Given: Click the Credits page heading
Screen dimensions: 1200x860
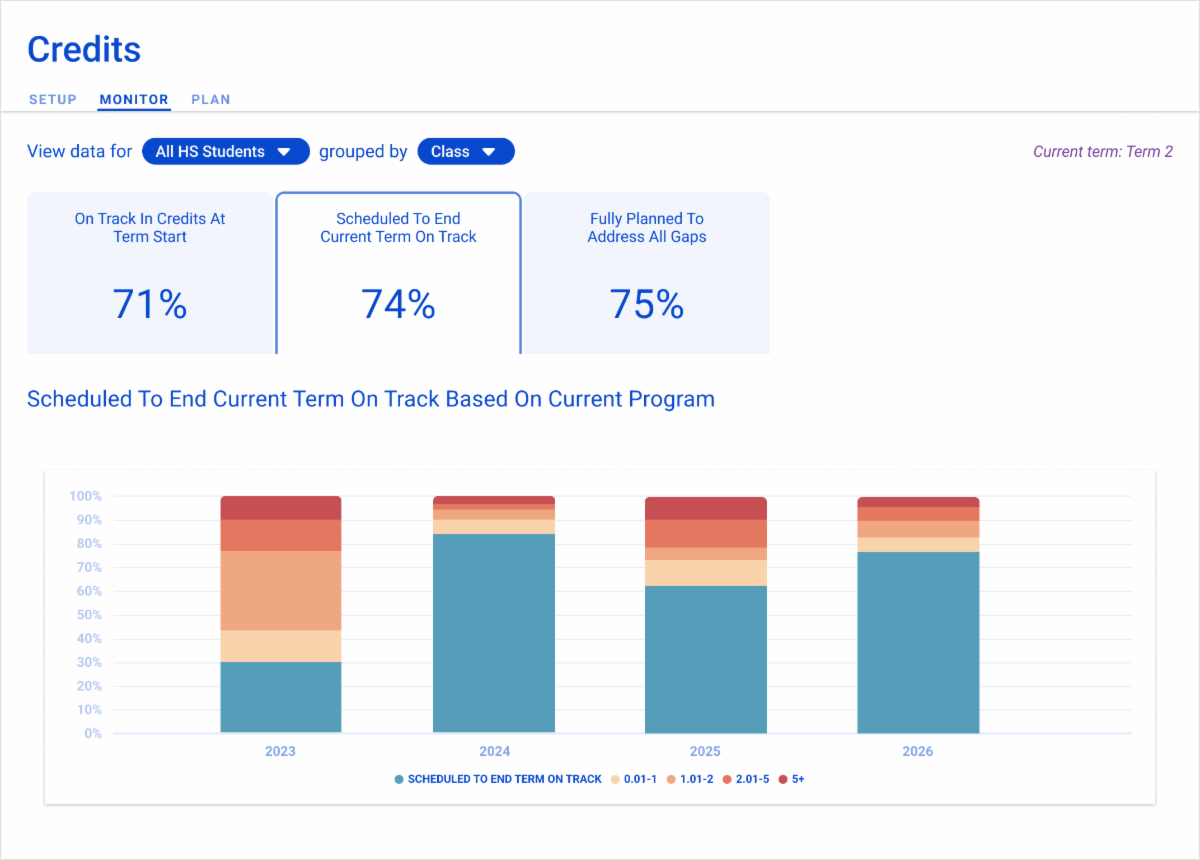Looking at the screenshot, I should pos(84,49).
